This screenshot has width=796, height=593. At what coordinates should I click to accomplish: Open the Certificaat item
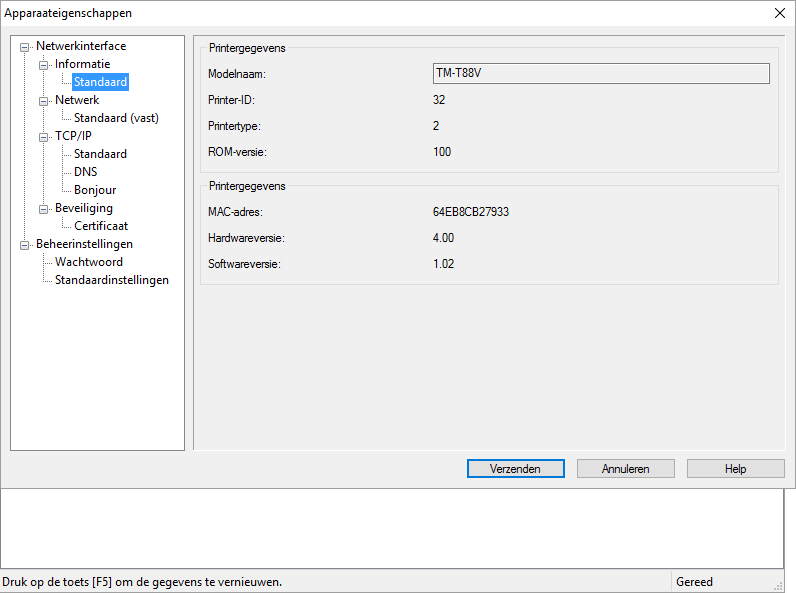(101, 226)
